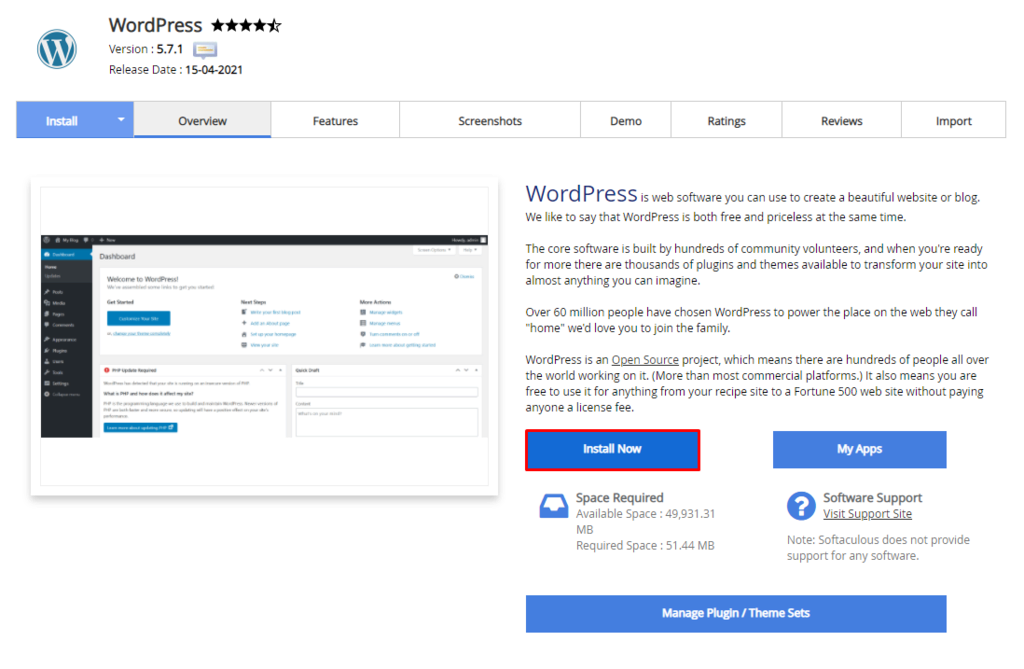Select the Import tab
This screenshot has height=669, width=1024.
(953, 119)
